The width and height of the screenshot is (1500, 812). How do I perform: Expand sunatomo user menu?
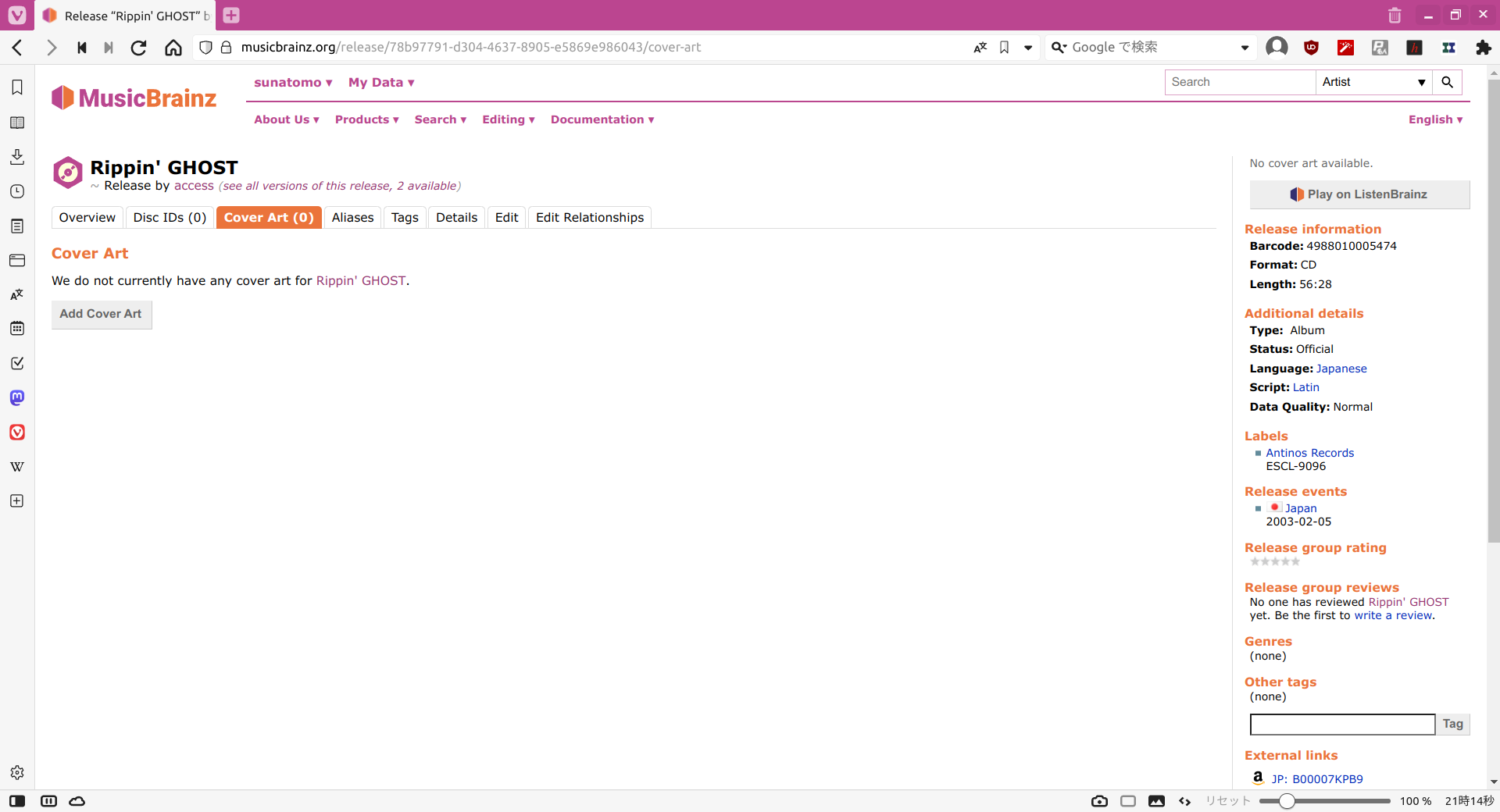point(293,83)
